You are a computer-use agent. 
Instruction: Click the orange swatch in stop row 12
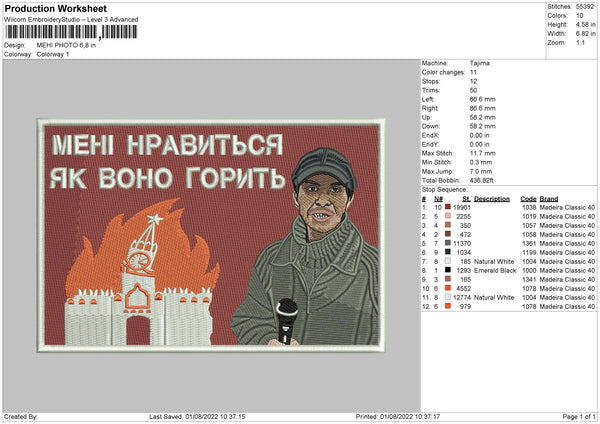[x=448, y=306]
